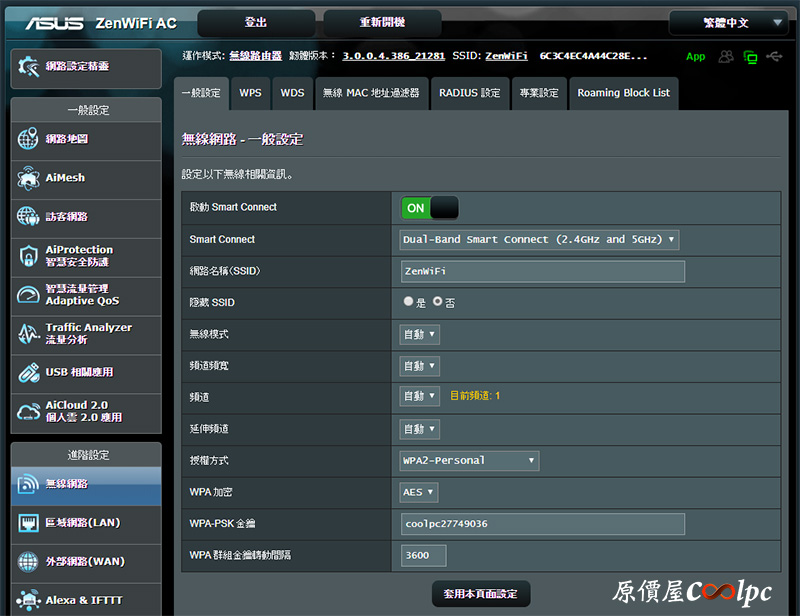Screen dimensions: 800x616
Task: Click the 登出 logout button
Action: click(256, 23)
